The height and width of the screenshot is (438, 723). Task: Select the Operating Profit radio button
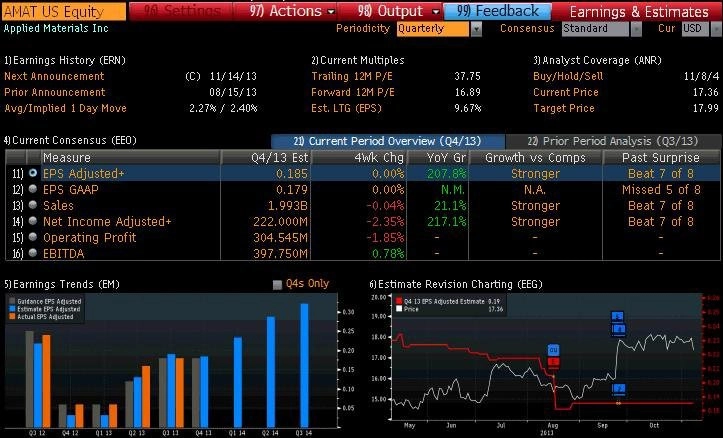coord(33,237)
